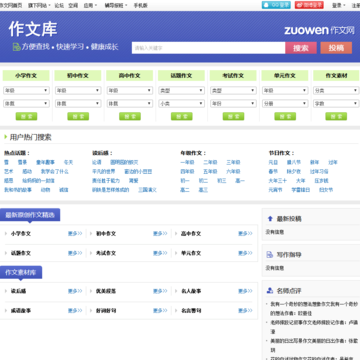Click 更多 link beside 单元作文
360x360 pixels.
(245, 253)
